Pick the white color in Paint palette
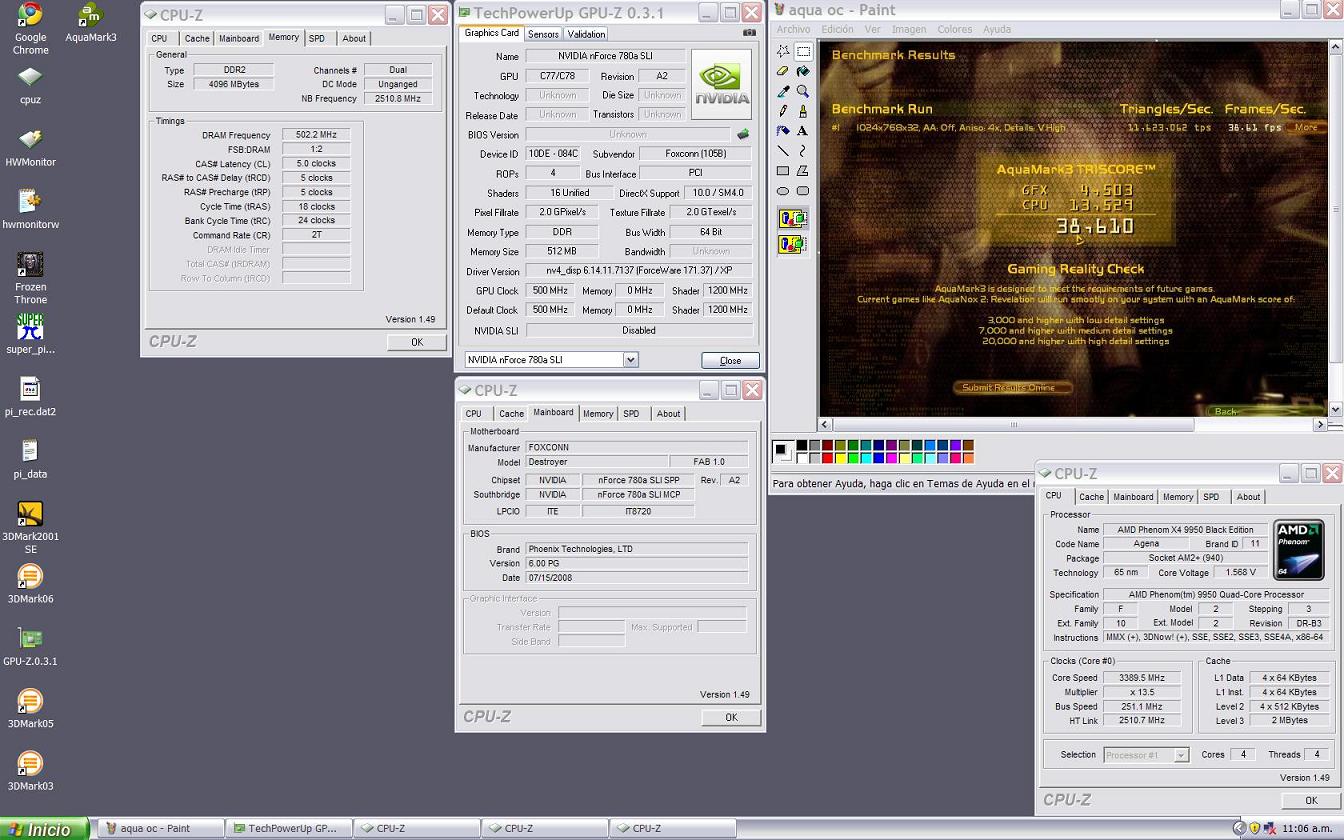The height and width of the screenshot is (840, 1344). click(801, 458)
